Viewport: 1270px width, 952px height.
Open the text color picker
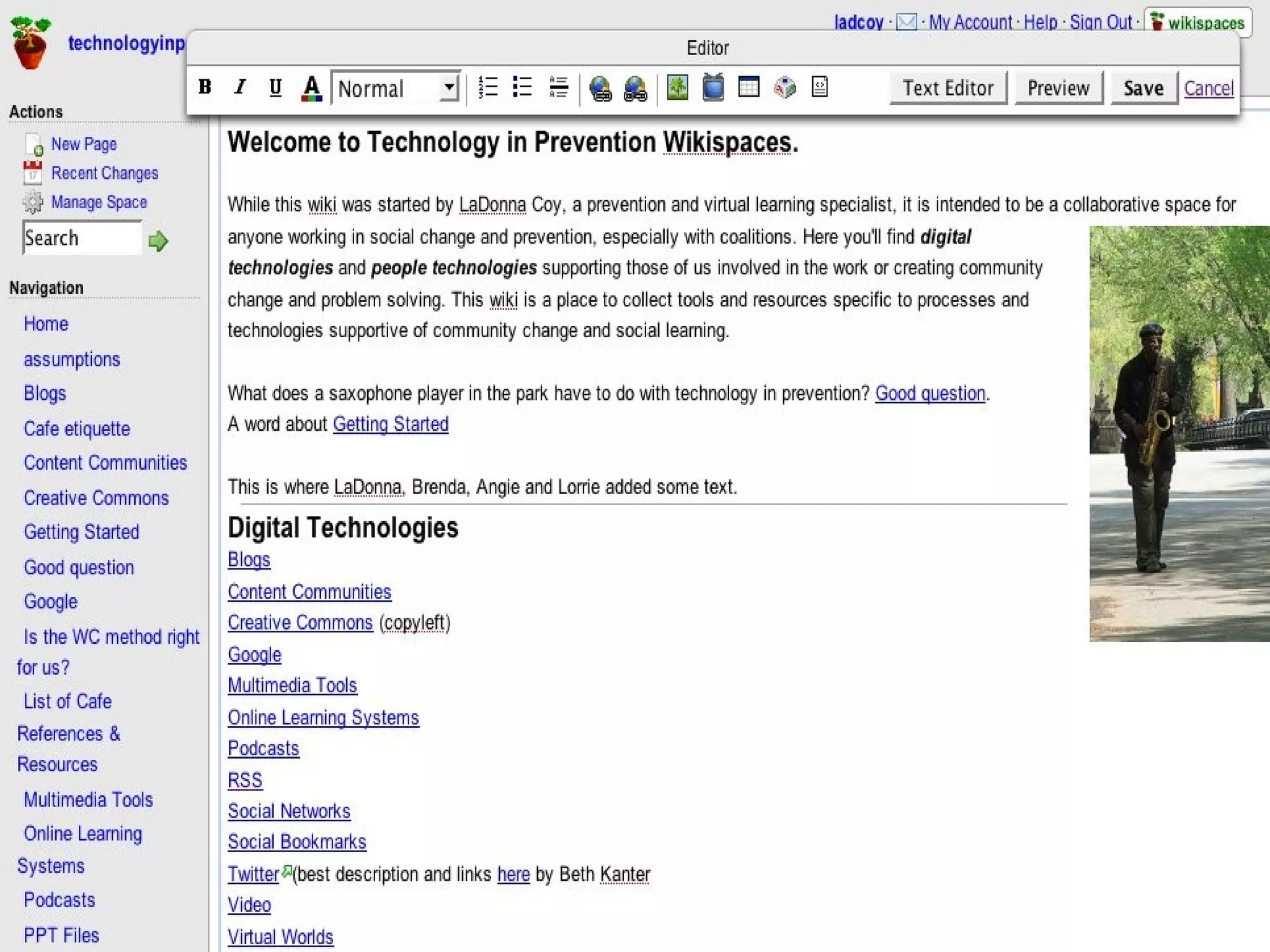(x=311, y=87)
